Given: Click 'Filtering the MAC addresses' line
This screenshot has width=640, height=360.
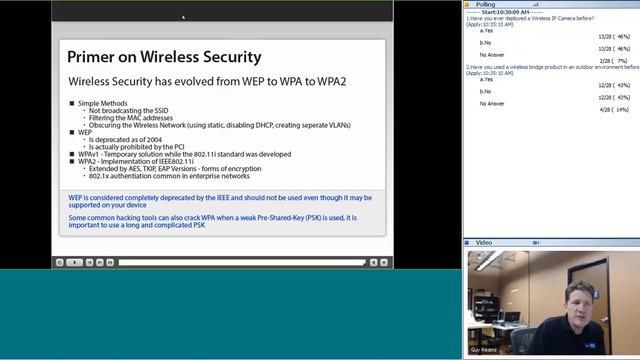Looking at the screenshot, I should point(131,118).
